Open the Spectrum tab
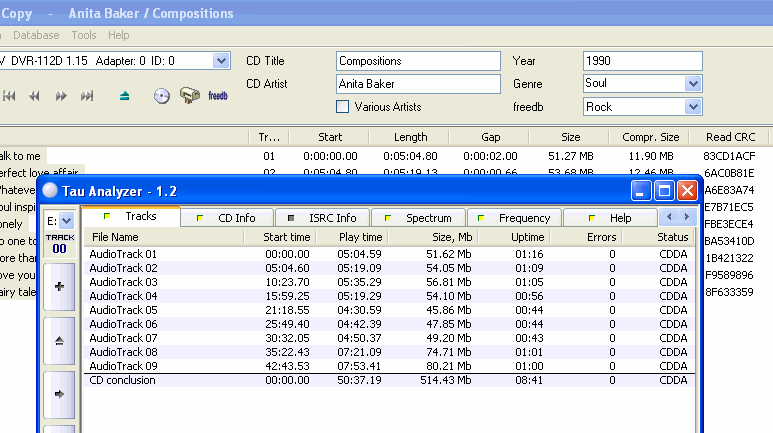 point(420,218)
